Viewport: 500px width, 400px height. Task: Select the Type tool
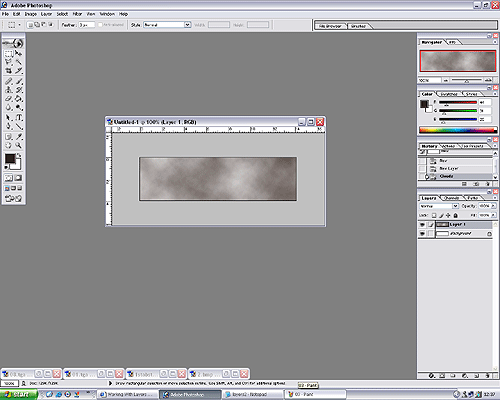(x=19, y=118)
